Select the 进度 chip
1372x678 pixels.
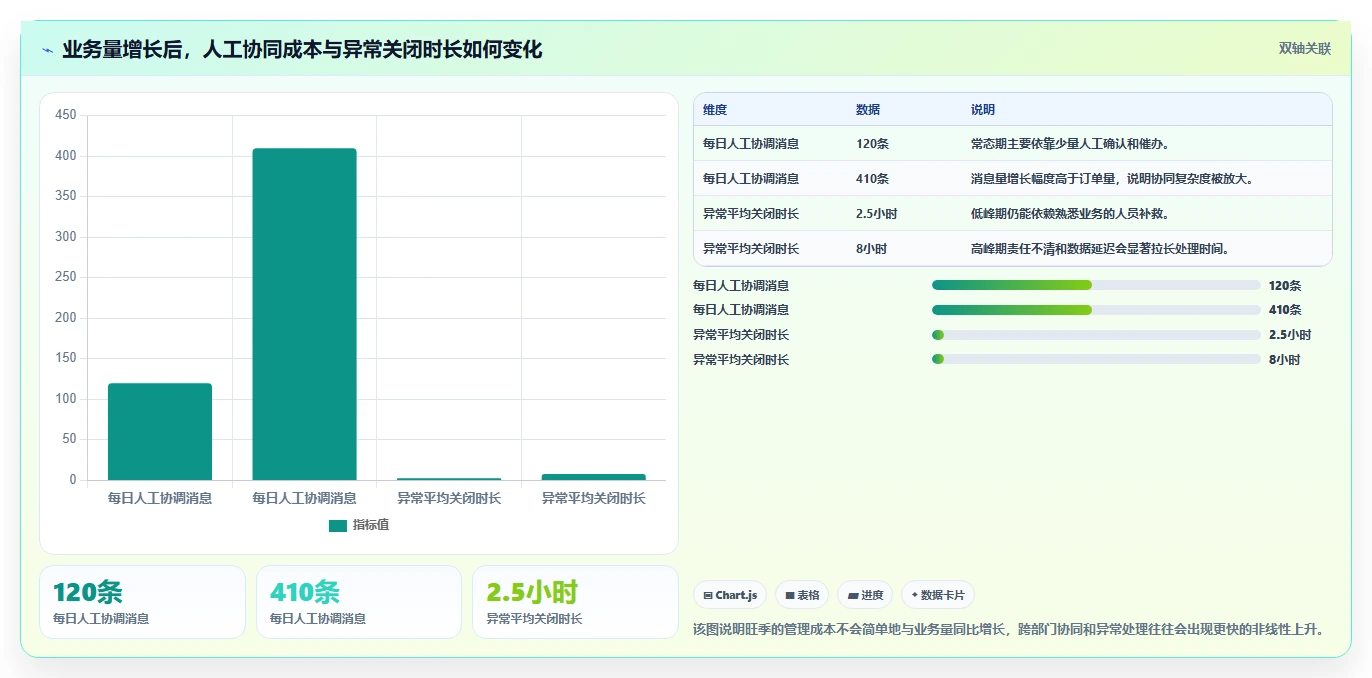tap(865, 595)
